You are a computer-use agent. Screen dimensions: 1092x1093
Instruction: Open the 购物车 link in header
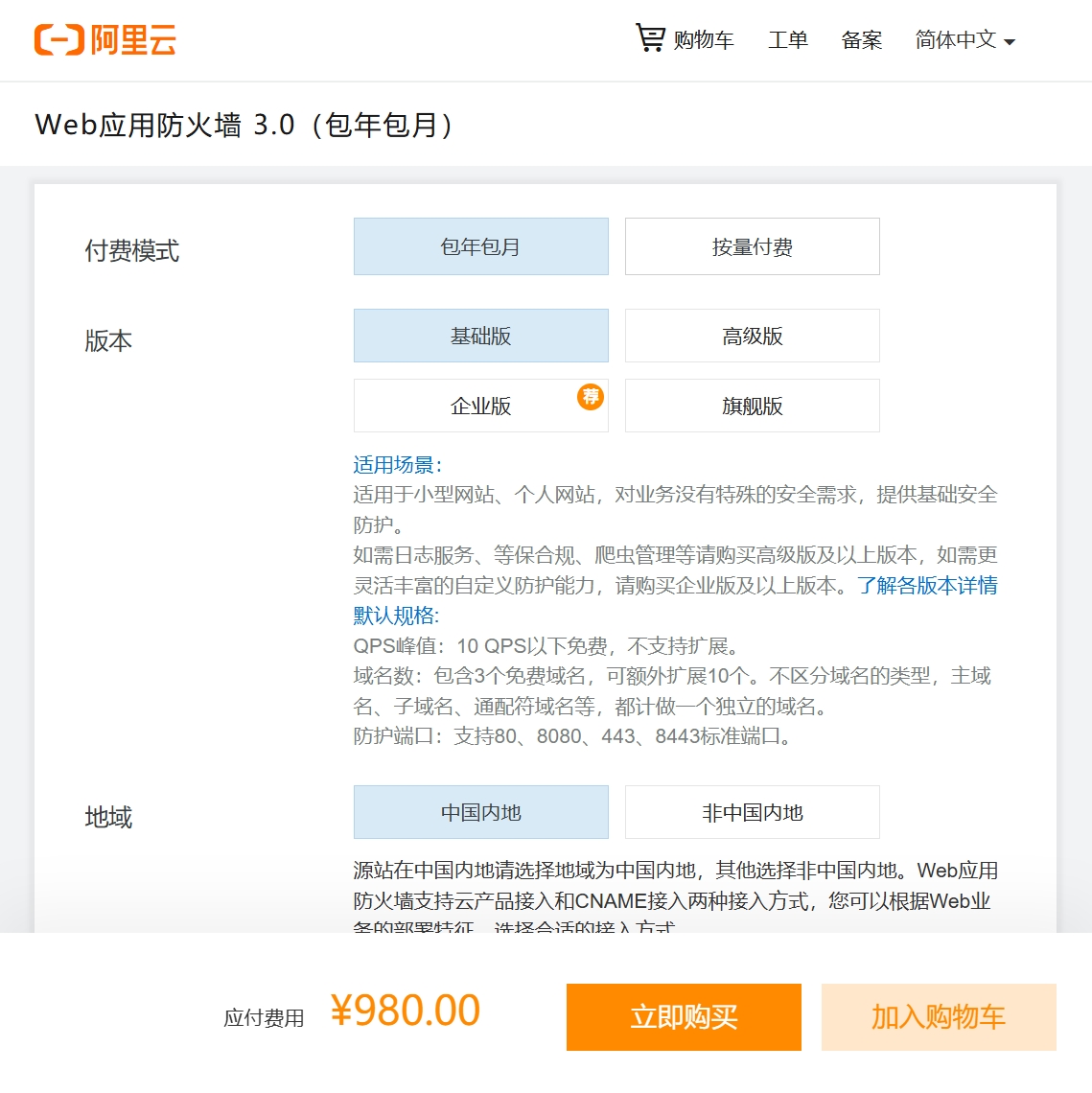[703, 39]
